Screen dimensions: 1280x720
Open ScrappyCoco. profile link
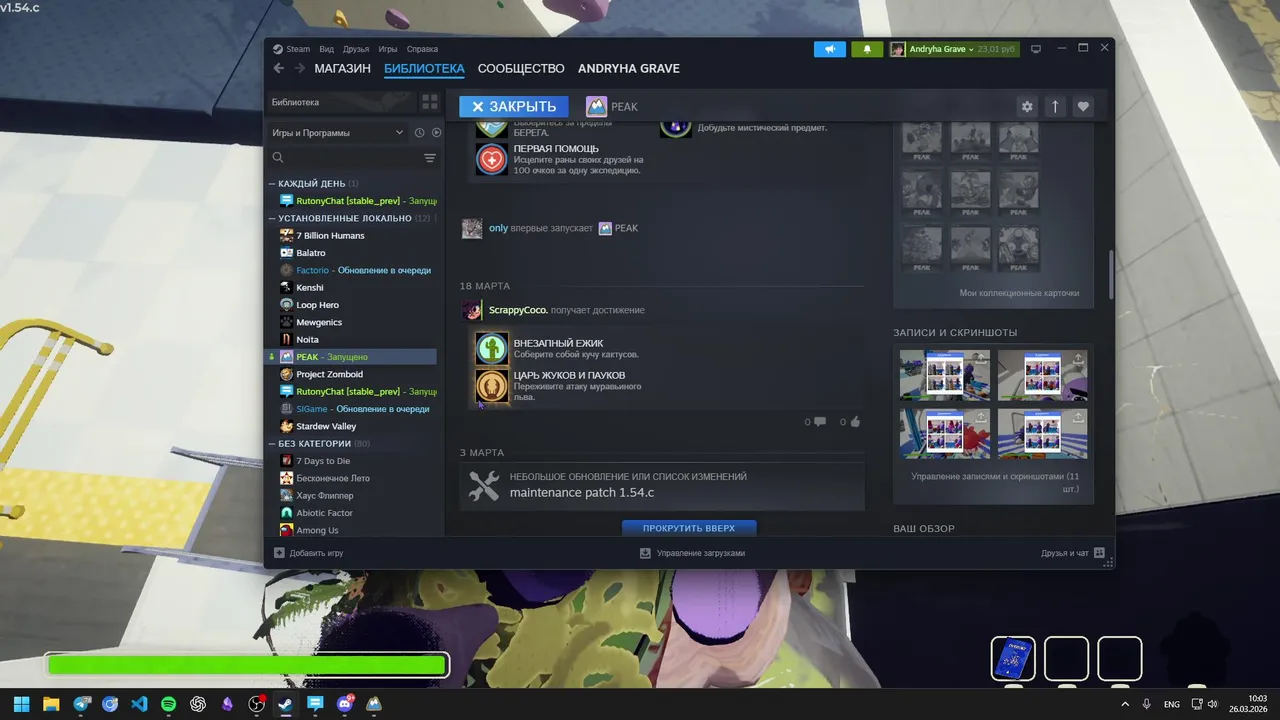pyautogui.click(x=518, y=310)
